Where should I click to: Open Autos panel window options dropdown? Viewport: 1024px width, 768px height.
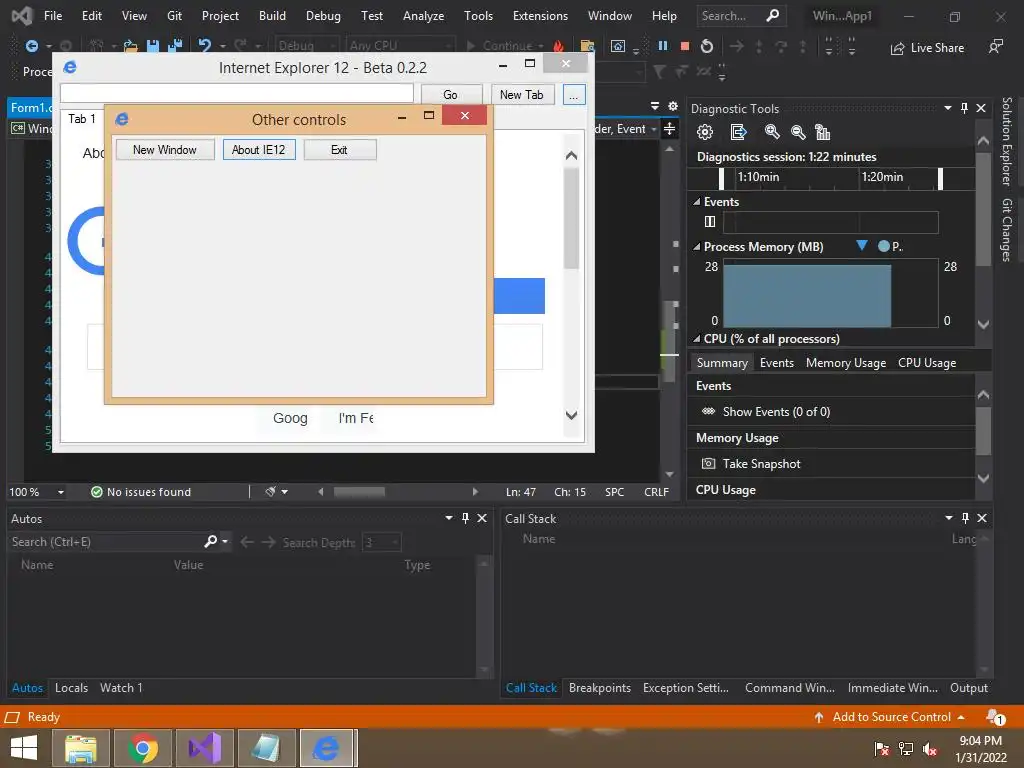(449, 518)
